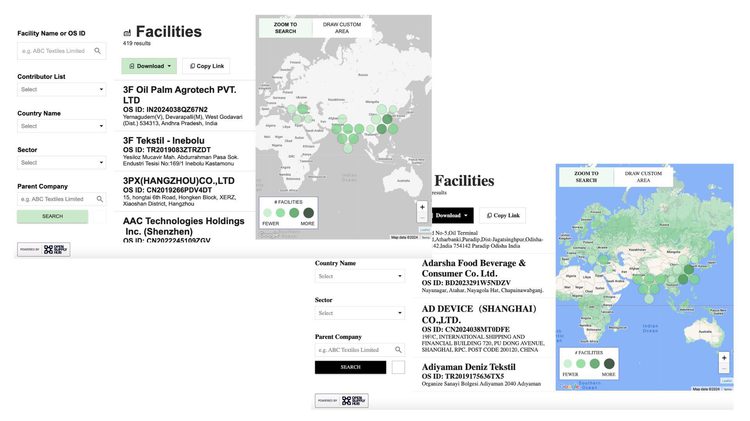
Task: Click Copy Link next to black Download
Action: point(503,215)
